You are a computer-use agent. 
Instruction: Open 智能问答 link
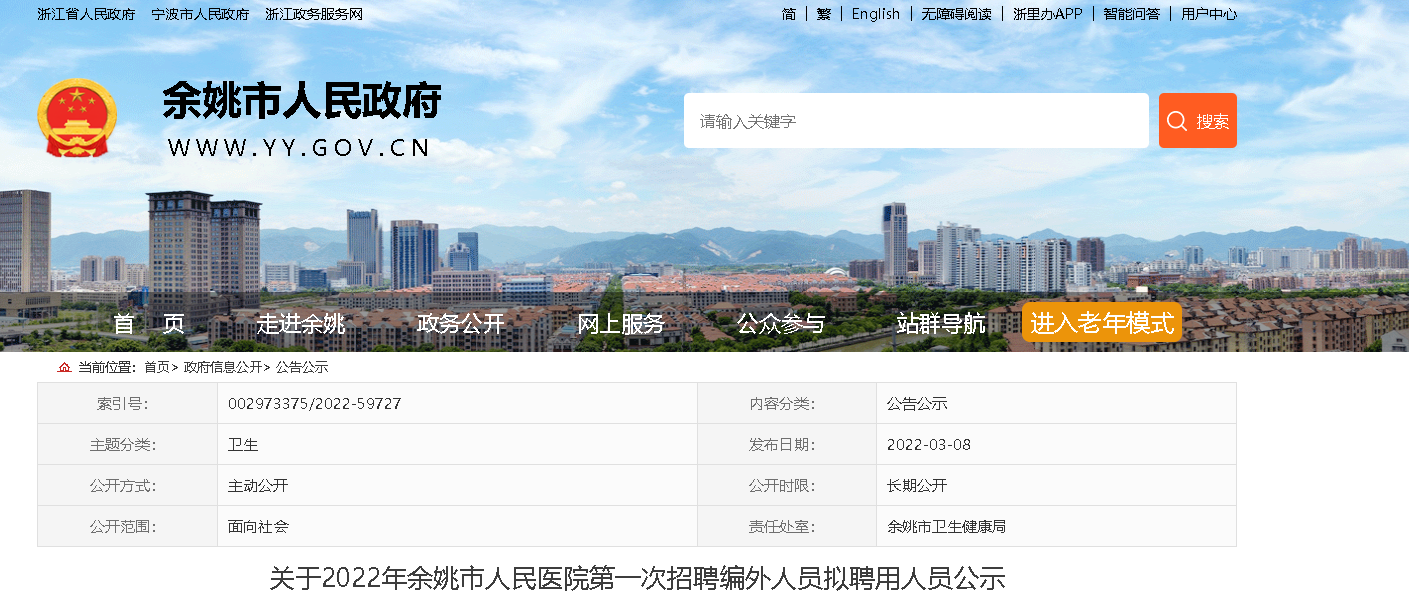point(1132,14)
